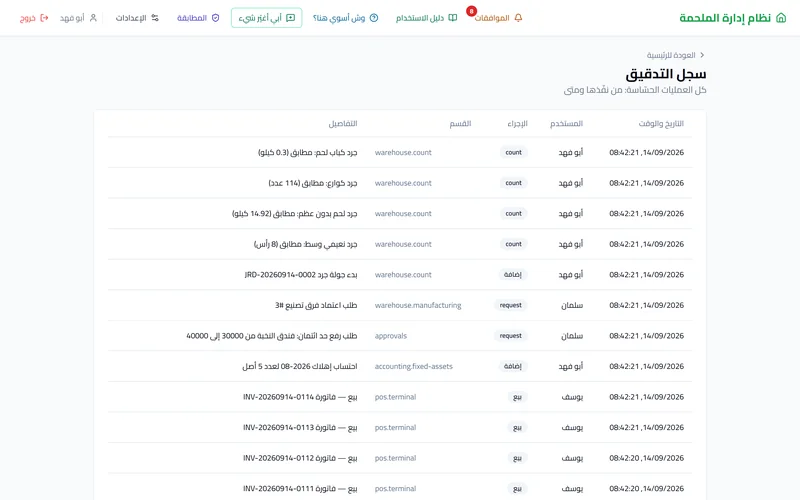This screenshot has height=500, width=800.
Task: Click pos.terminal in the INV-20260914-0114 row
Action: click(395, 397)
